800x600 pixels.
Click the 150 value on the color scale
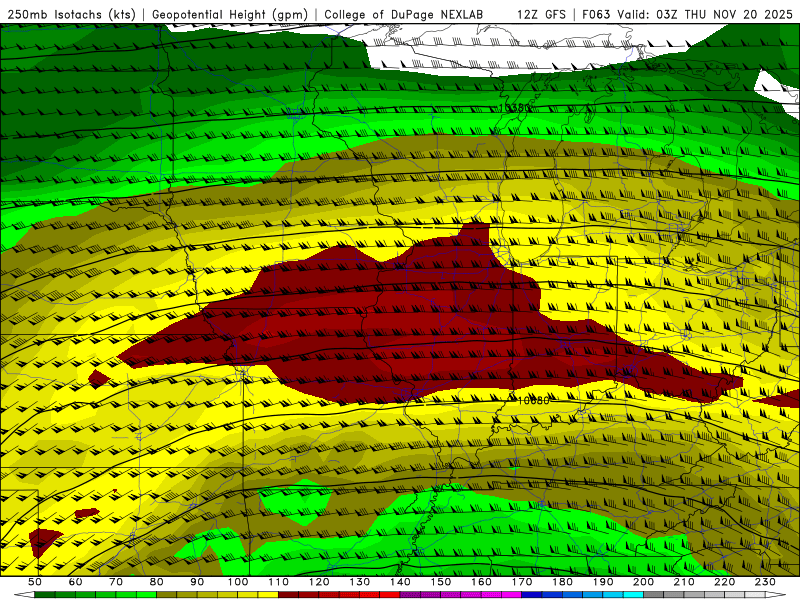(x=440, y=582)
